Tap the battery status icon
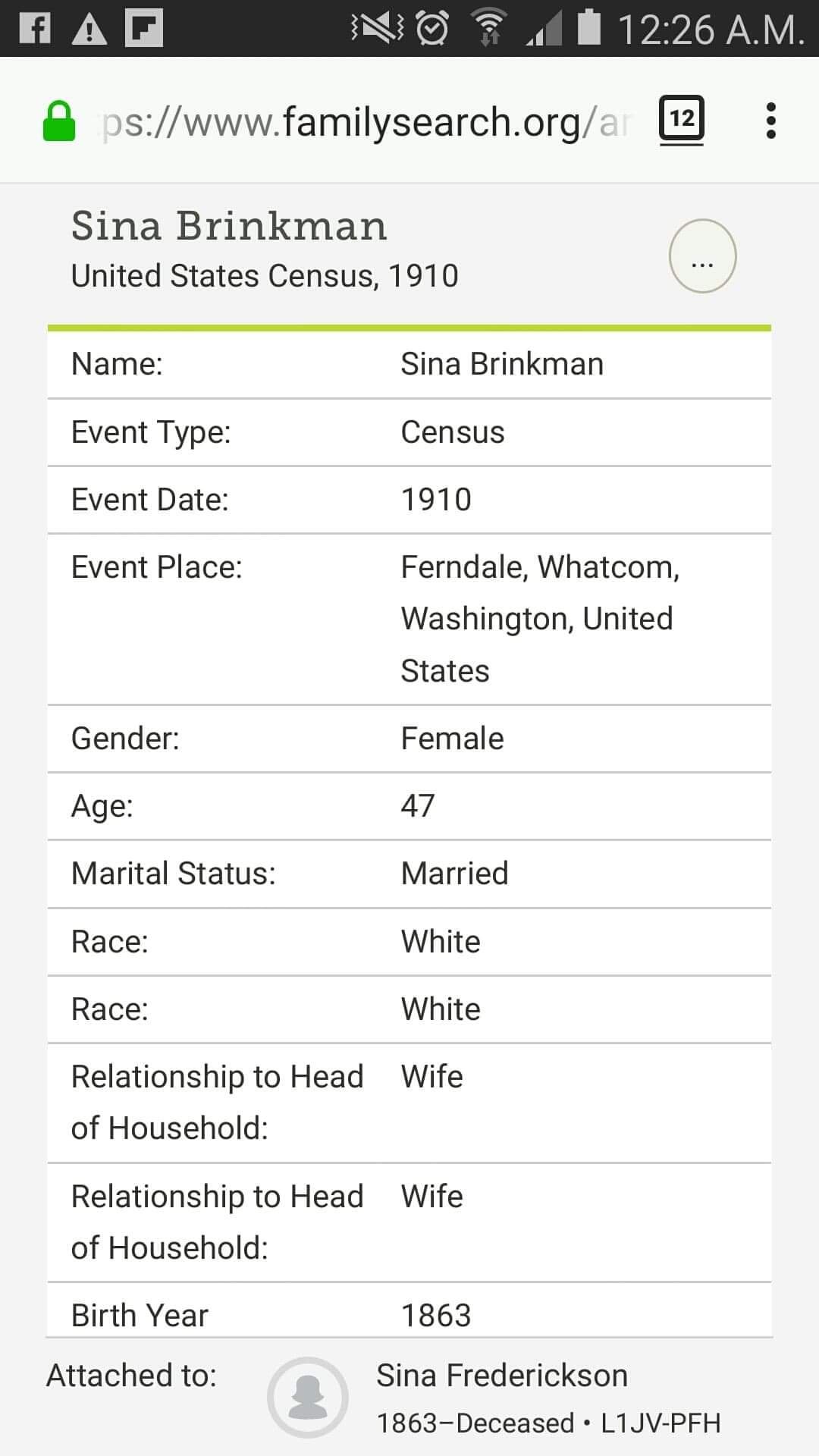Image resolution: width=819 pixels, height=1456 pixels. [588, 27]
